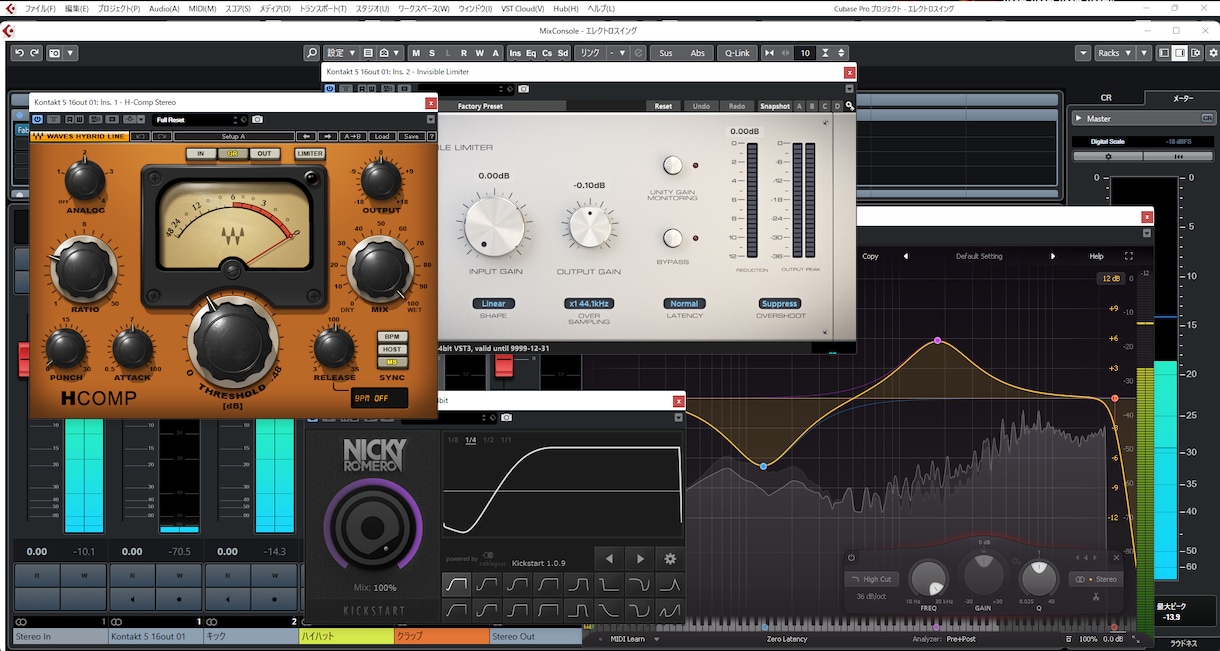The width and height of the screenshot is (1220, 651).
Task: Click the redo arrow in the MixConsole toolbar
Action: pyautogui.click(x=35, y=53)
